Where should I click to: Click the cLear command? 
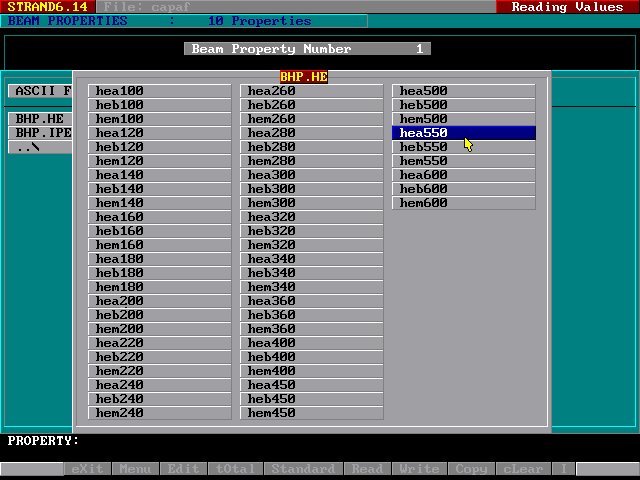[524, 469]
